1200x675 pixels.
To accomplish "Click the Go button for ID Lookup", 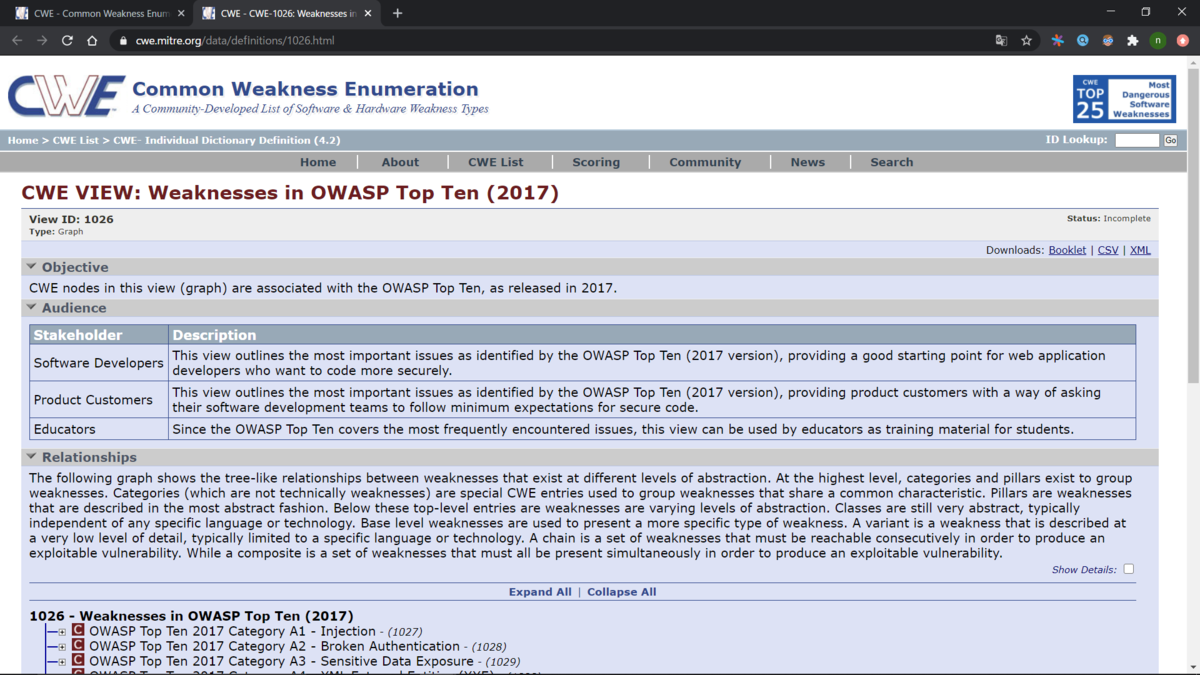I will pyautogui.click(x=1170, y=140).
